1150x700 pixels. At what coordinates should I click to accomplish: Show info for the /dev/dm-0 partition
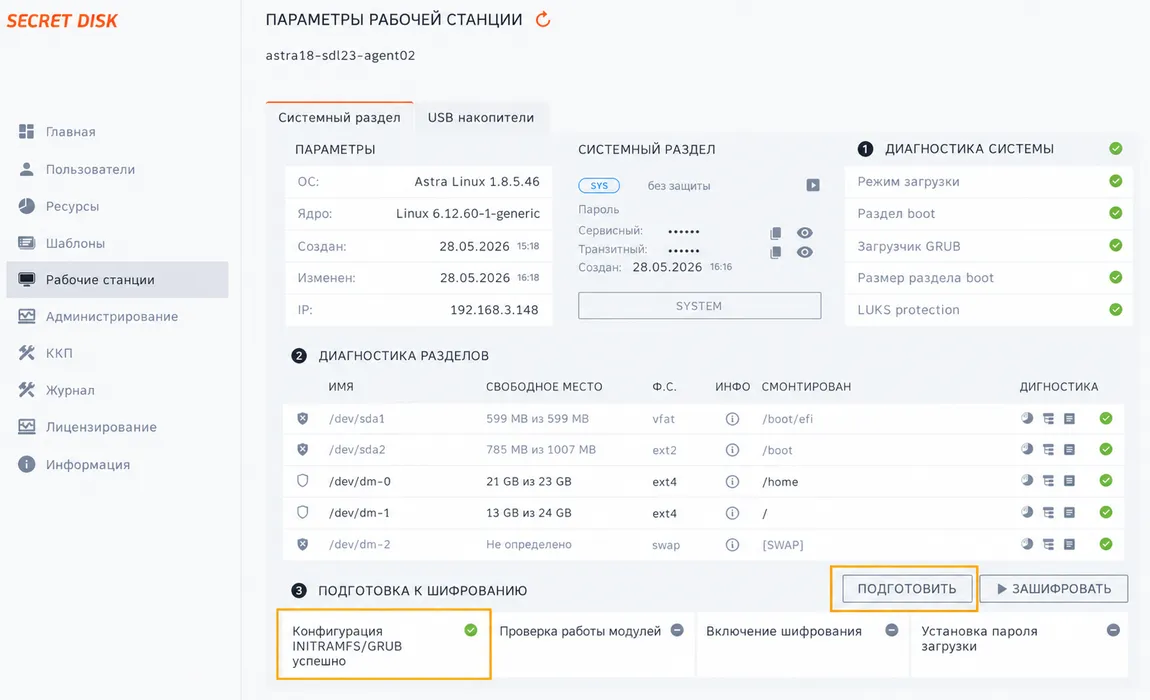pos(732,481)
